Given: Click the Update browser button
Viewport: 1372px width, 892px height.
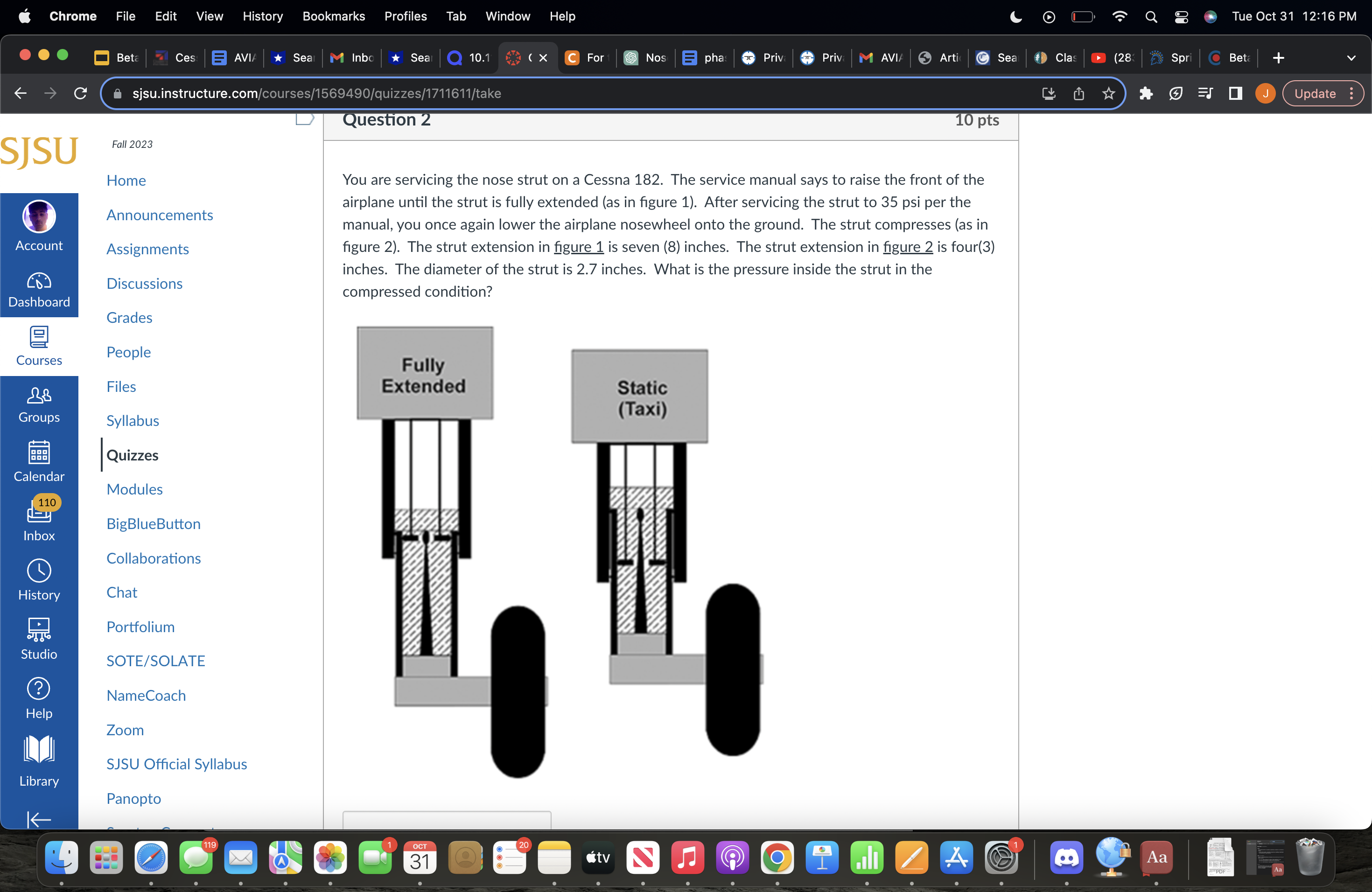Looking at the screenshot, I should click(x=1316, y=93).
